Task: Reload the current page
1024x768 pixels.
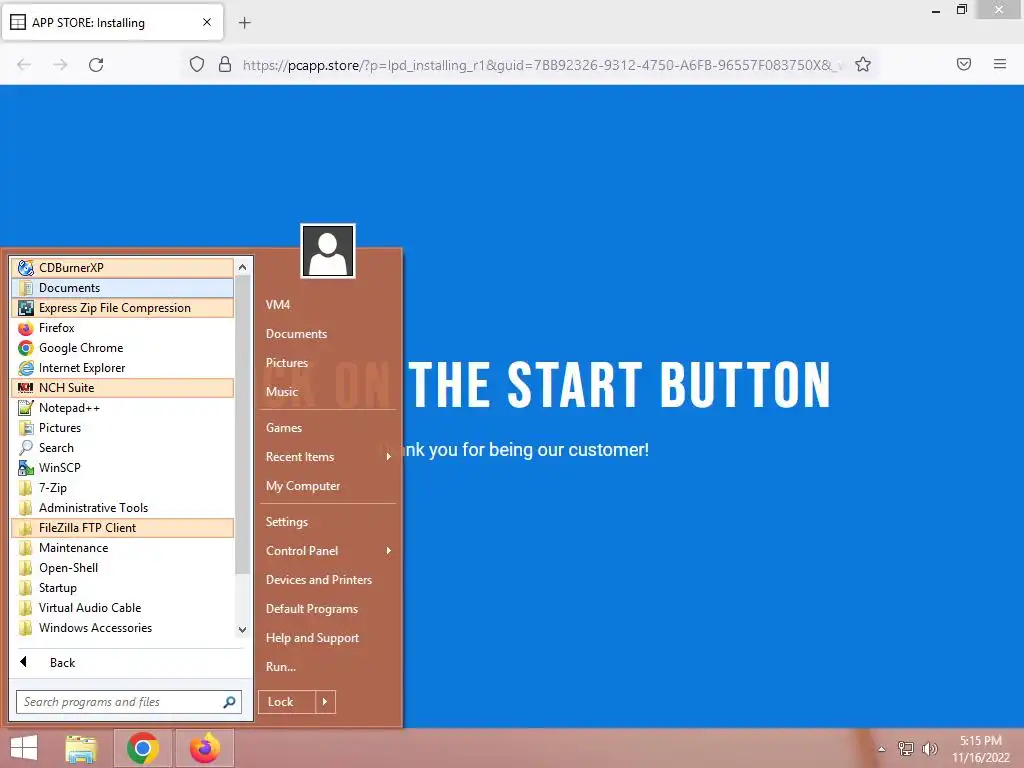Action: coord(96,65)
